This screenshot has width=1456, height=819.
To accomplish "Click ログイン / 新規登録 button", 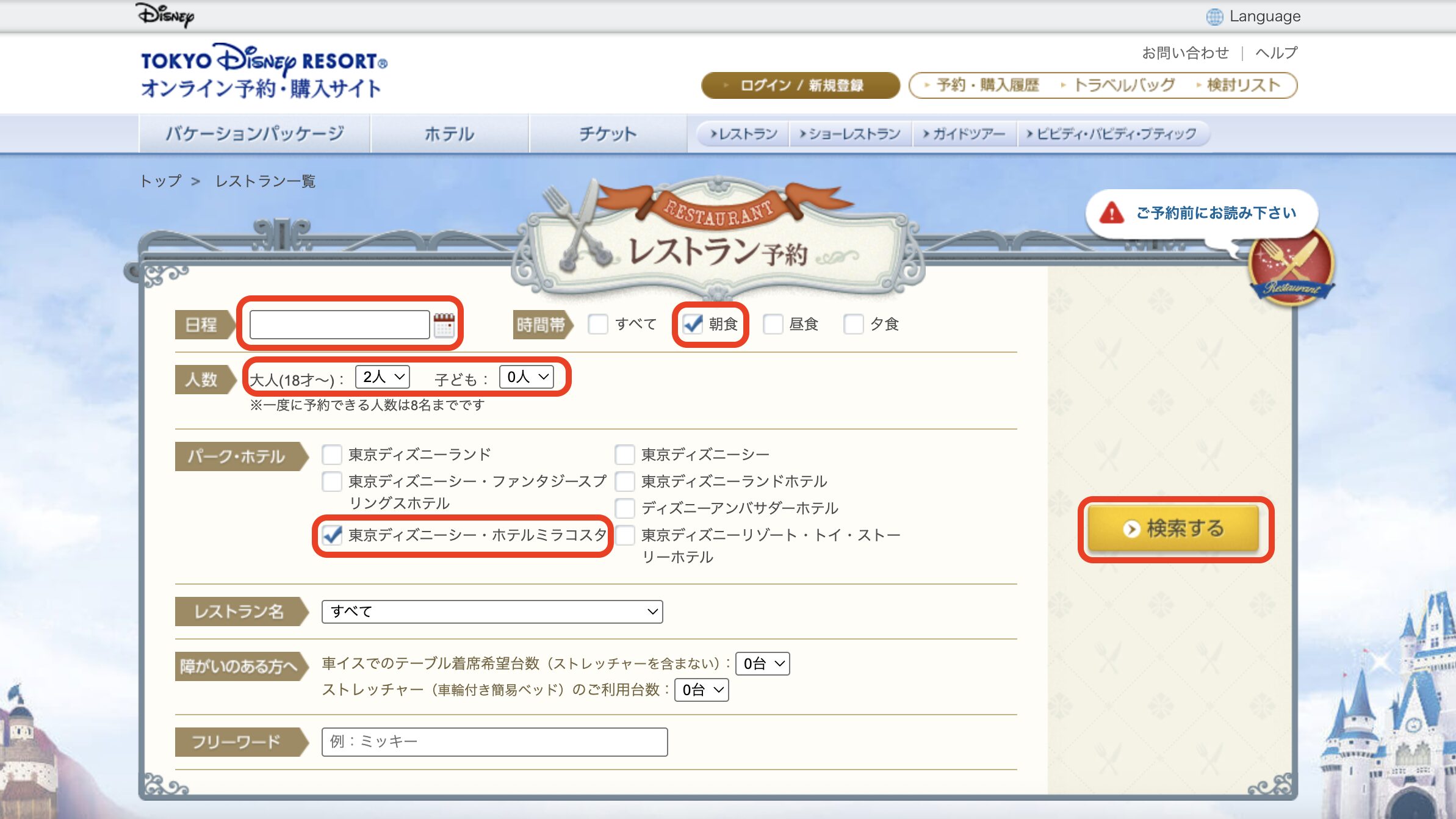I will [801, 85].
